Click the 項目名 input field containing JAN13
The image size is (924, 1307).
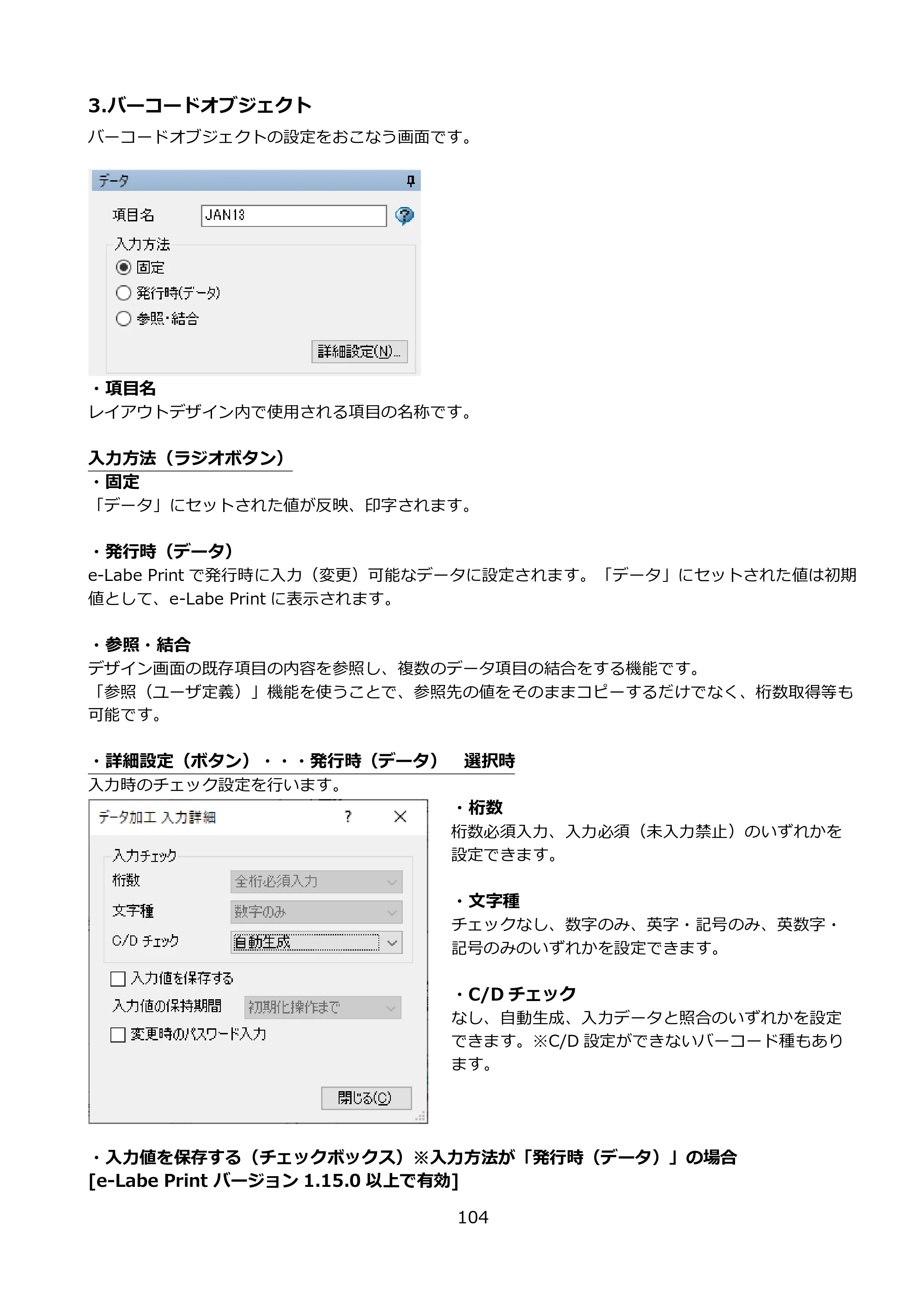point(293,215)
